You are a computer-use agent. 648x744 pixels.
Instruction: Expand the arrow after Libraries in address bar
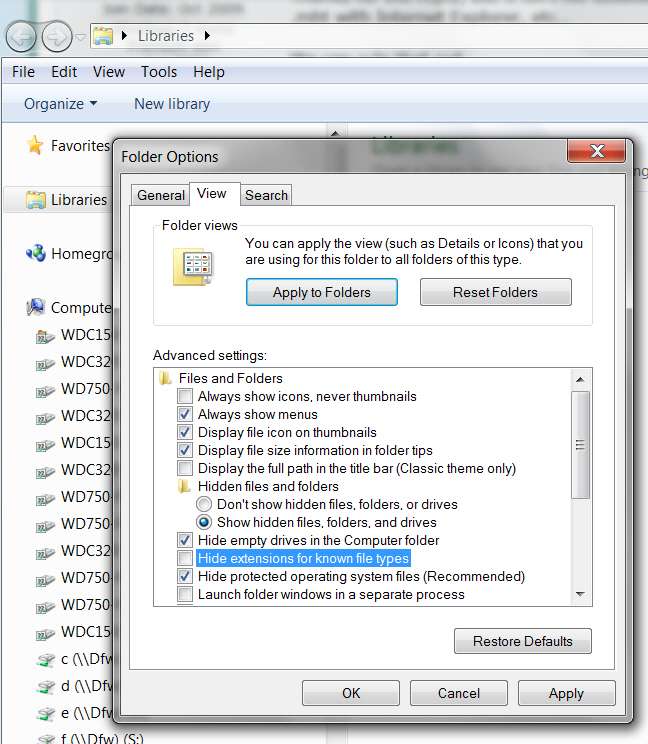(207, 36)
